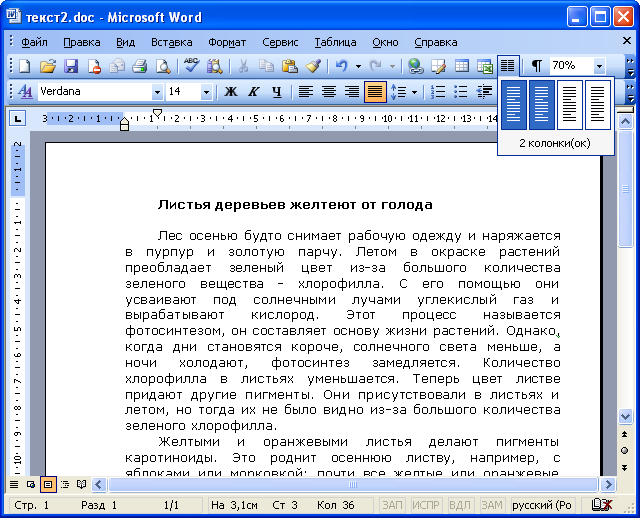
Task: Click the vertical scrollbar thumb
Action: [x=625, y=189]
